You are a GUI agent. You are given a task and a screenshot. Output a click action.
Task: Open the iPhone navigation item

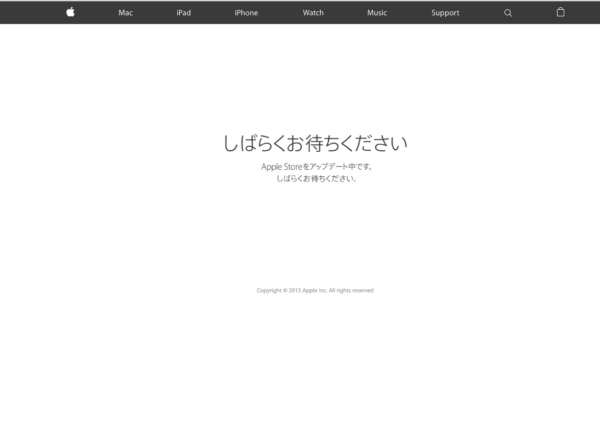tap(245, 13)
